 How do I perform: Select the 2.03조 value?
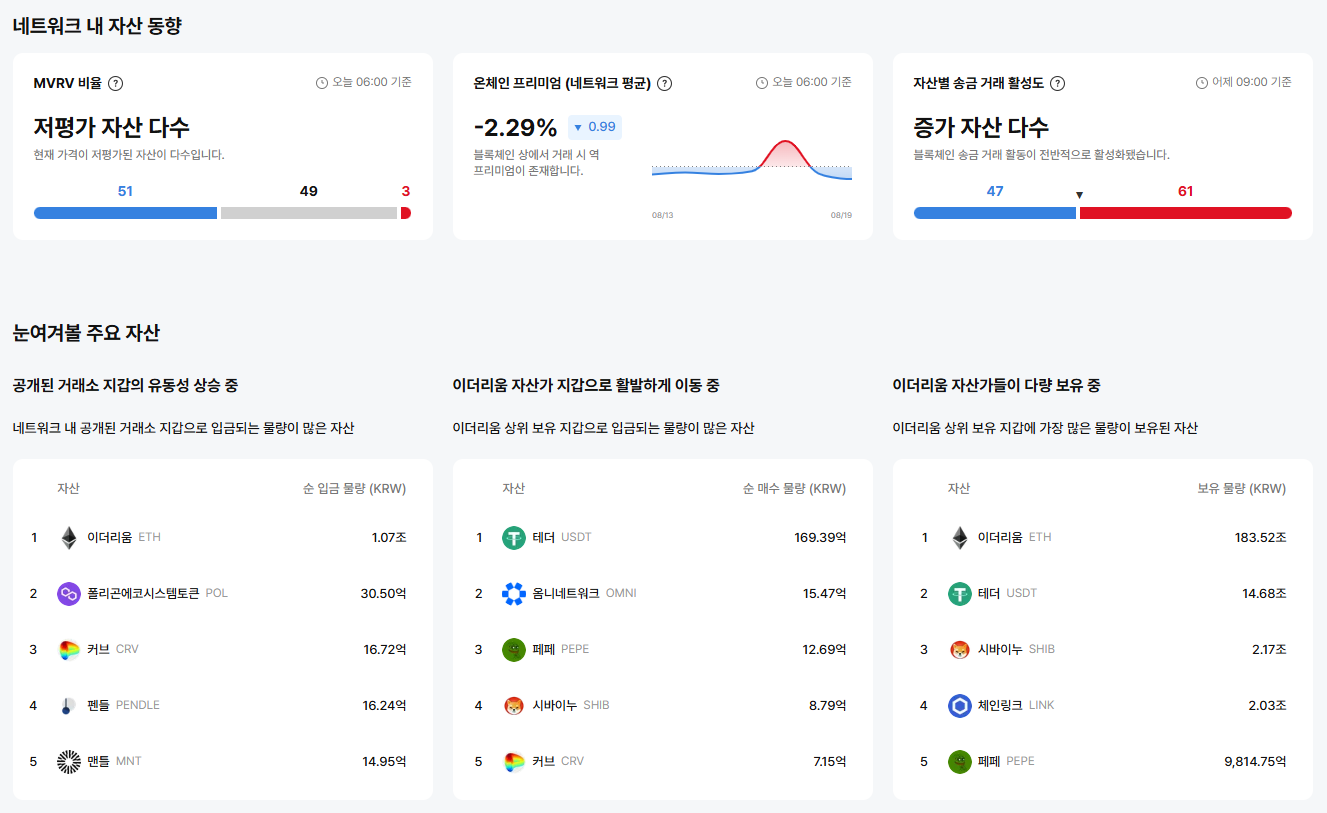1268,706
